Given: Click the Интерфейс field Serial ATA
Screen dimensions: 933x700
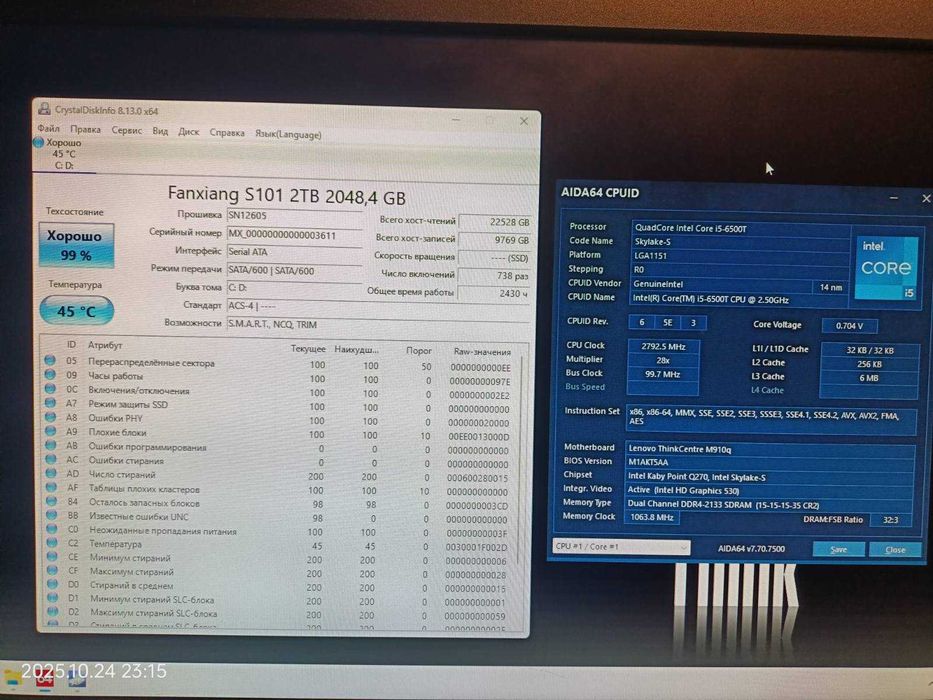Looking at the screenshot, I should (295, 252).
